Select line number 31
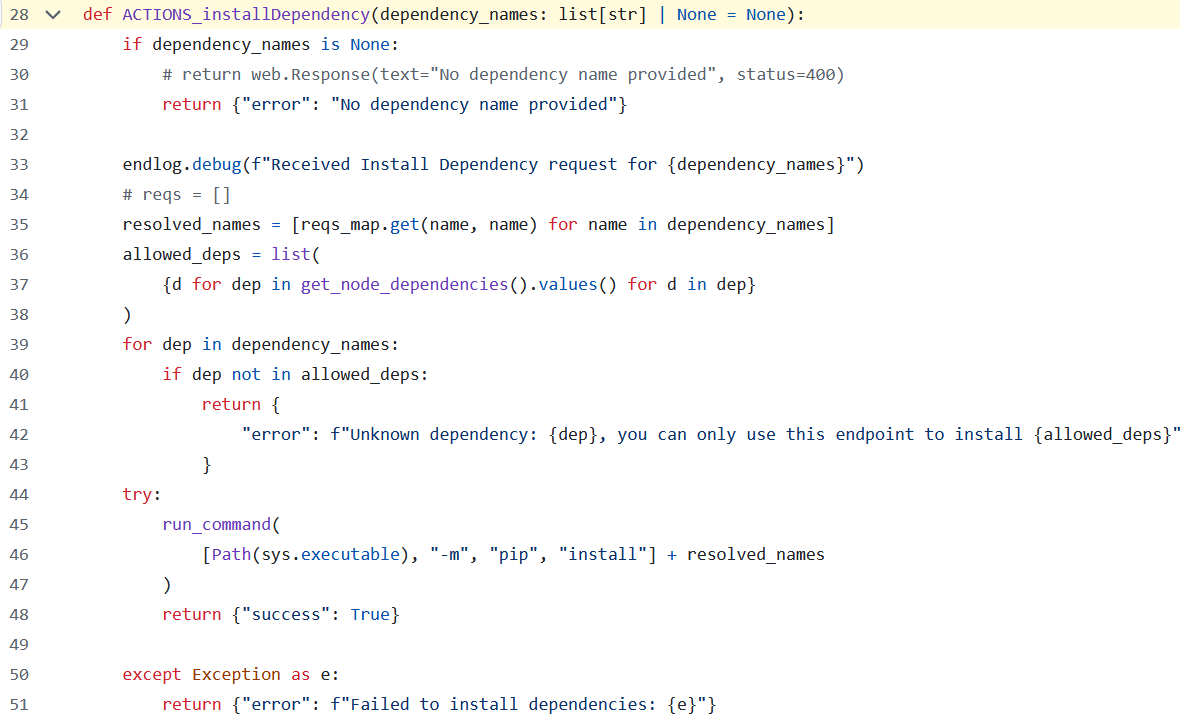 point(19,105)
